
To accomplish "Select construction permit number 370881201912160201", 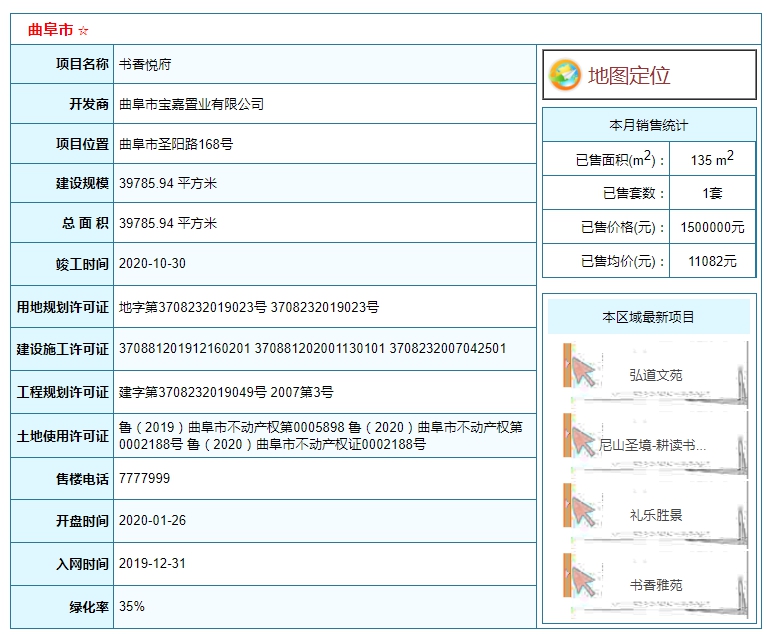I will point(184,348).
